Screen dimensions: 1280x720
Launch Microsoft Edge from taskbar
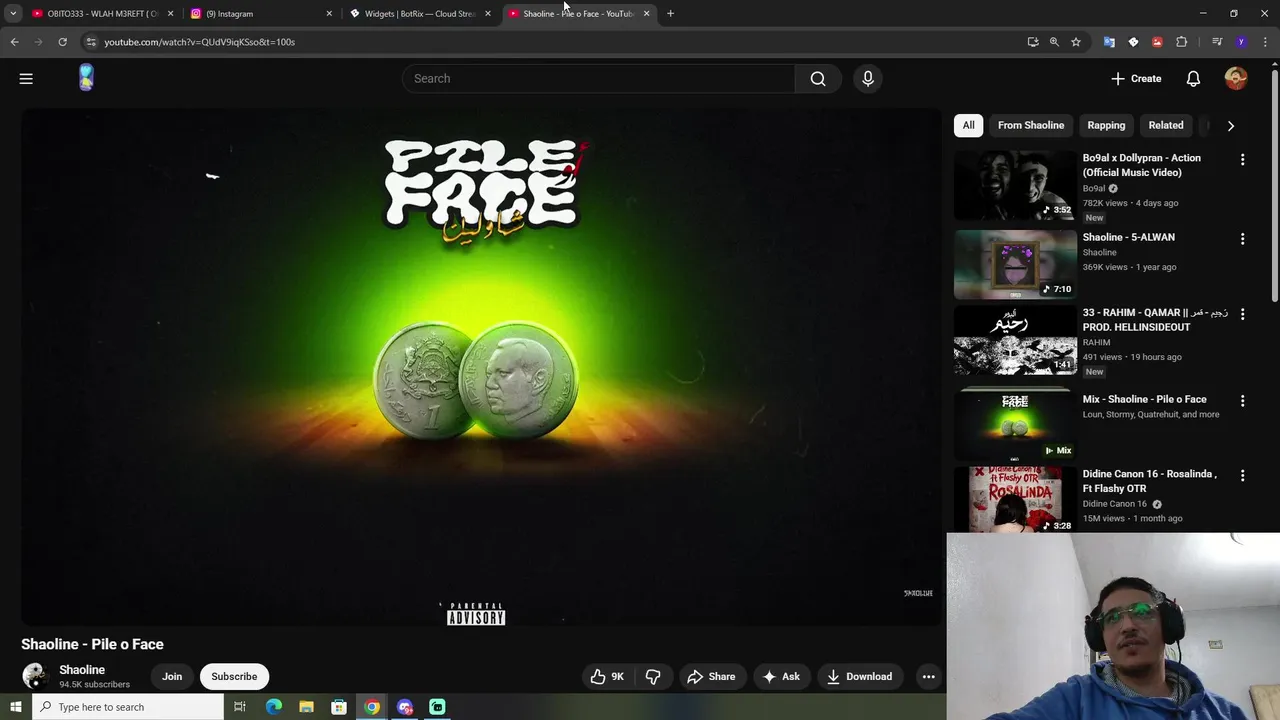coord(274,707)
